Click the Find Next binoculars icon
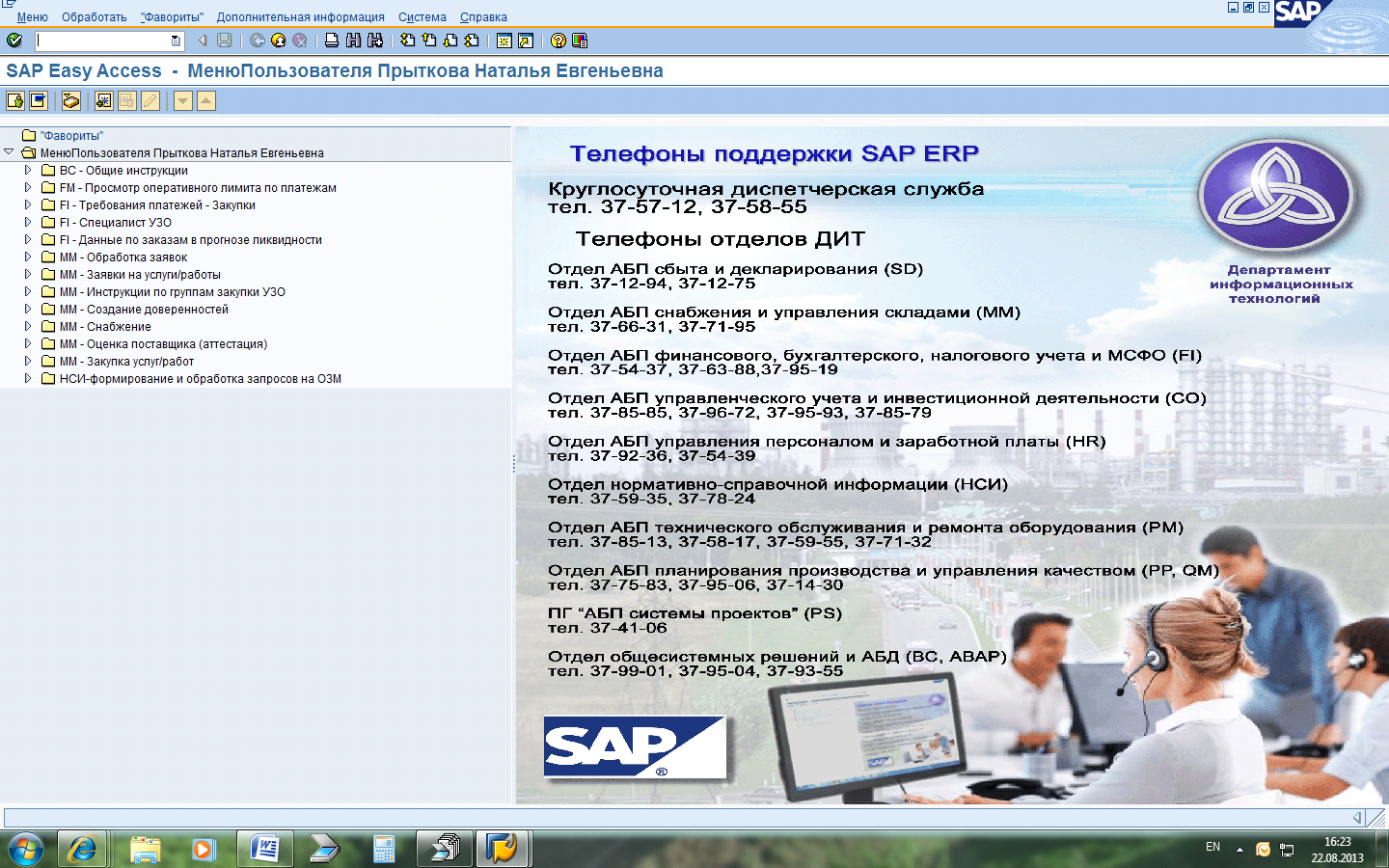Viewport: 1389px width, 868px height. pos(375,41)
